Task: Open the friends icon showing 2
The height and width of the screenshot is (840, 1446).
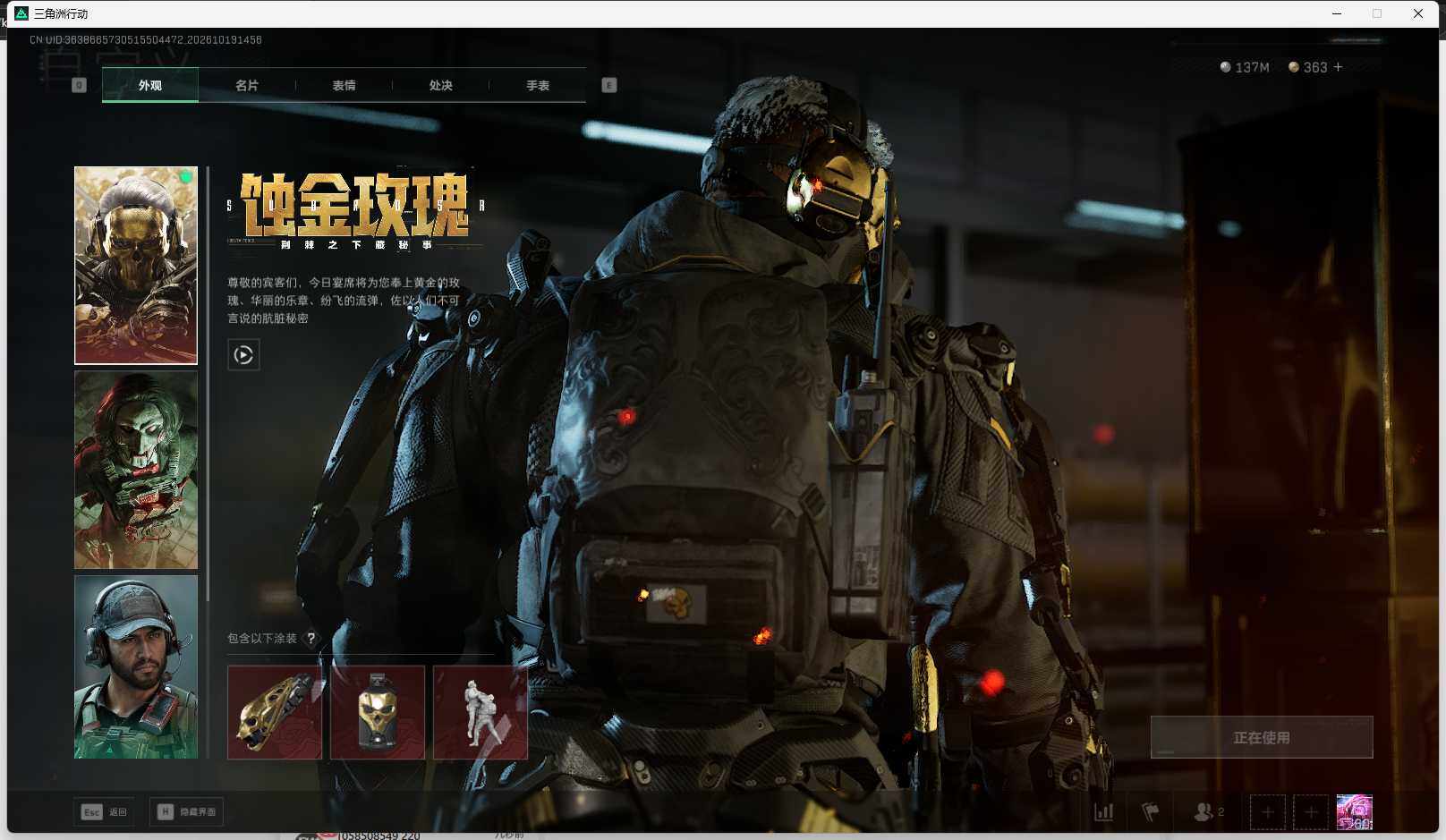Action: tap(1209, 812)
